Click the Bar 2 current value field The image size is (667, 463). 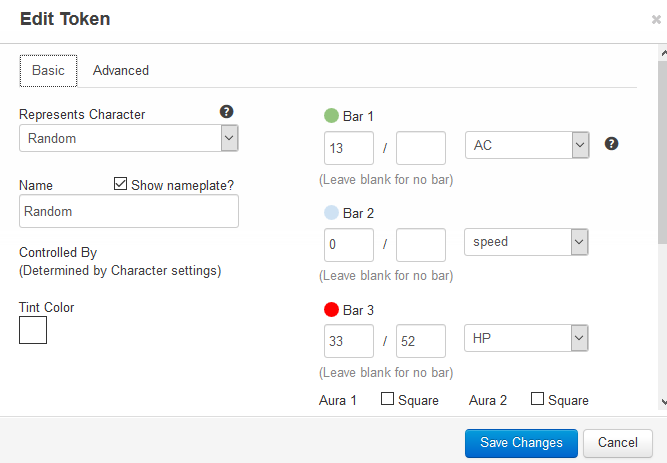tap(349, 245)
